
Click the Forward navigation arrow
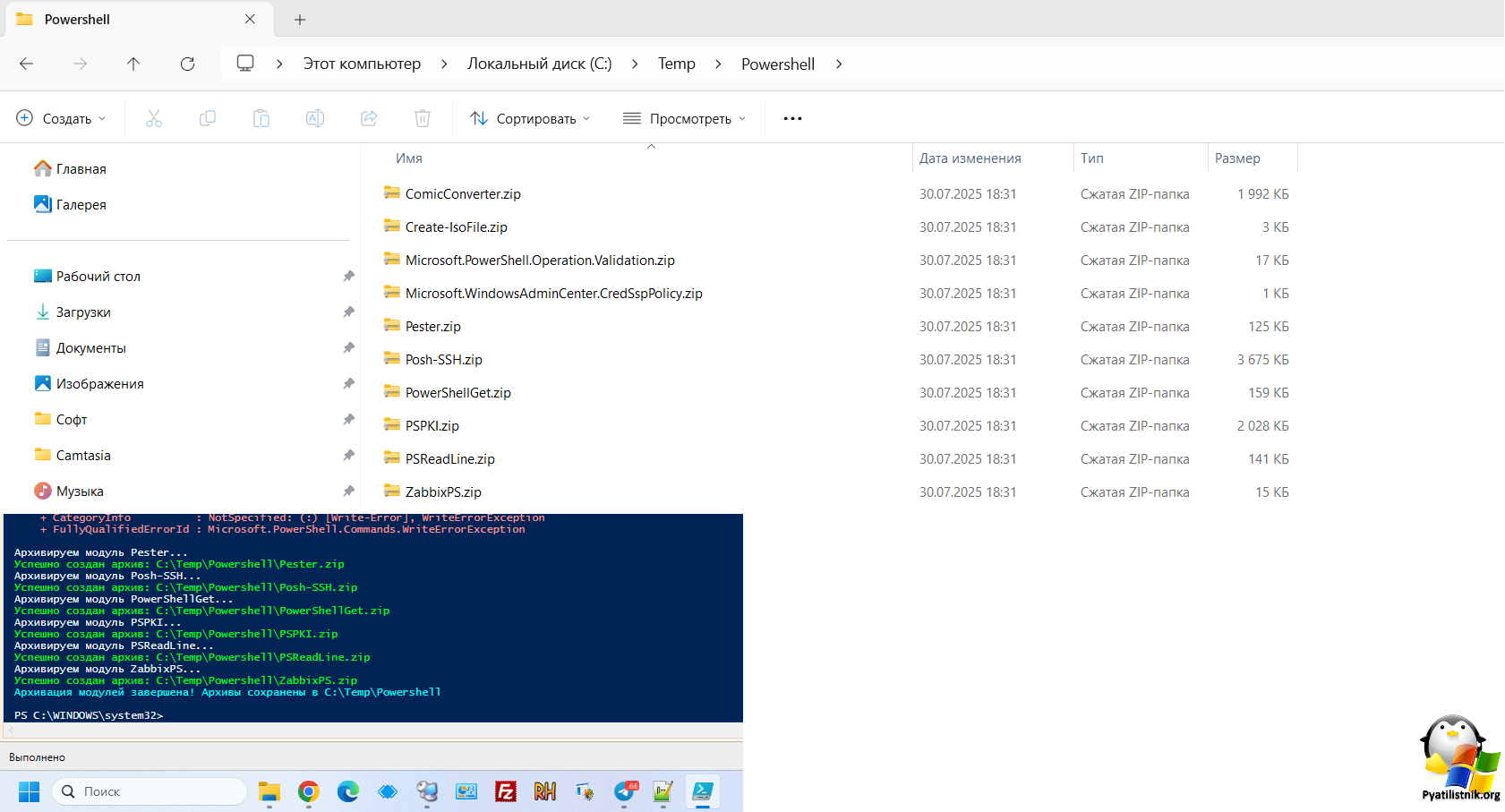81,64
